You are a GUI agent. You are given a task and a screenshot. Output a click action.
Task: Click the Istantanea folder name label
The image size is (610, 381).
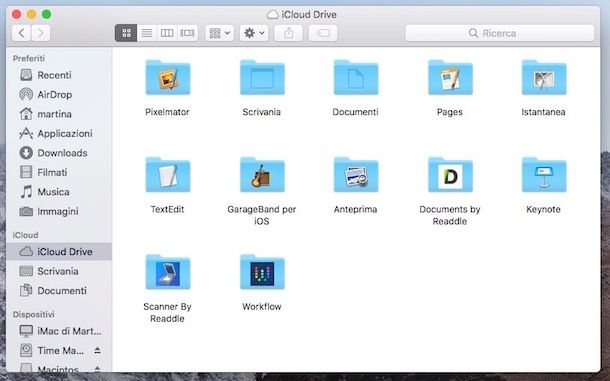click(543, 112)
